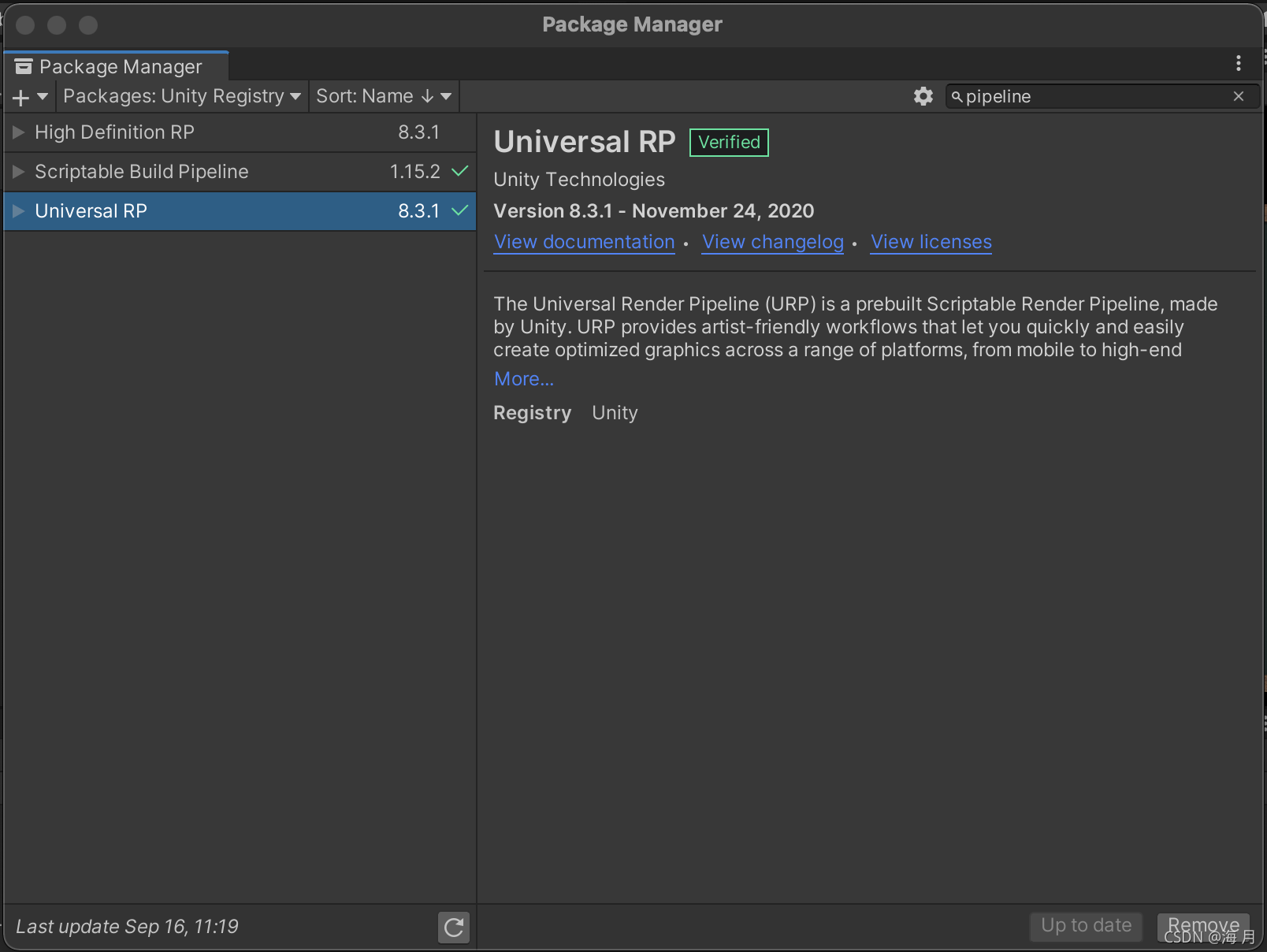This screenshot has width=1267, height=952.
Task: Expand the High Definition RP entry
Action: point(17,132)
